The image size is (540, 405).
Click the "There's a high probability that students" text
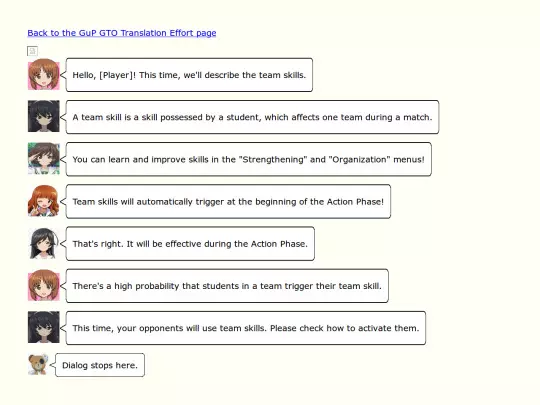(x=227, y=286)
